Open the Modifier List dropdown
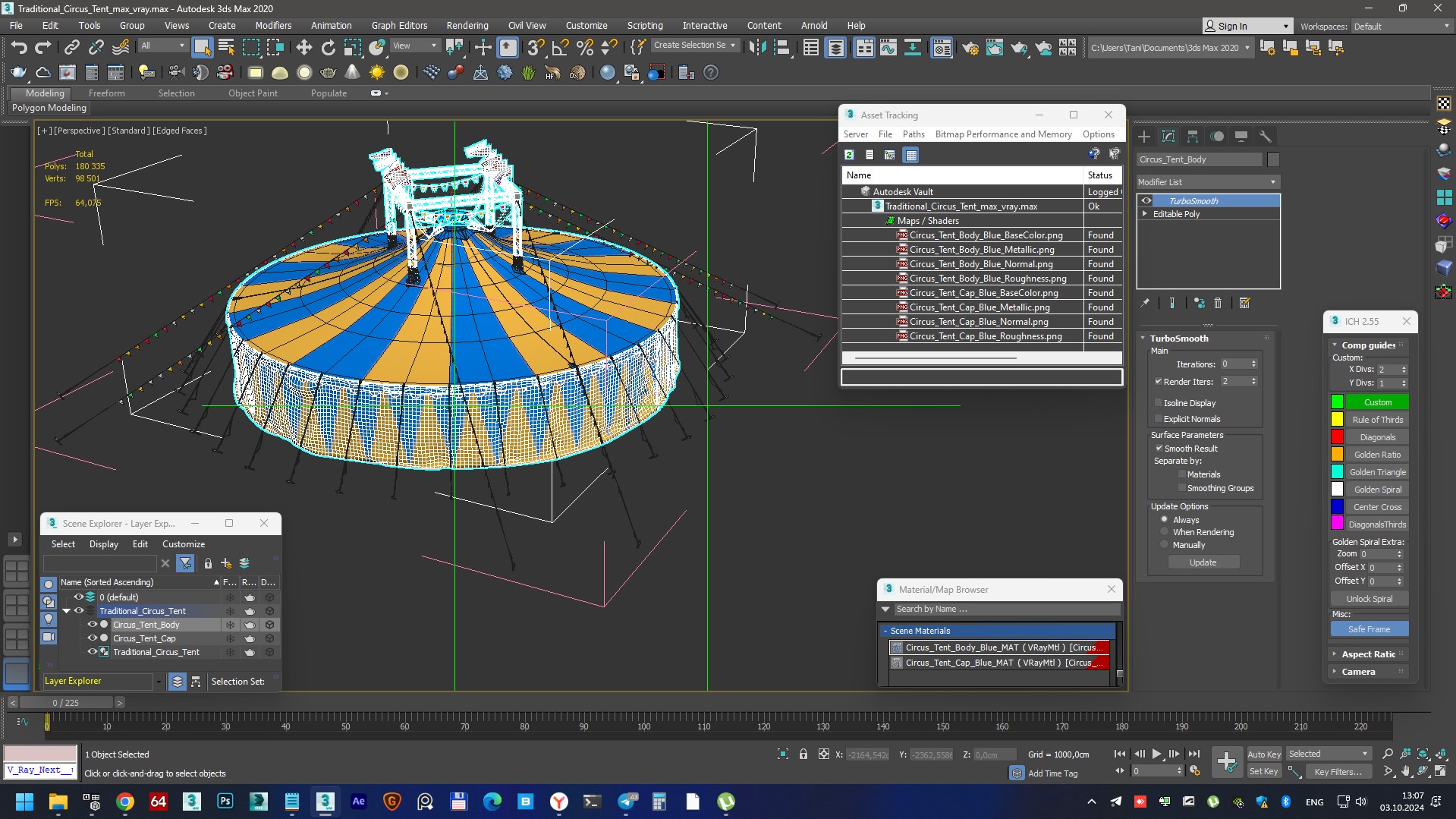This screenshot has height=819, width=1456. 1208,182
